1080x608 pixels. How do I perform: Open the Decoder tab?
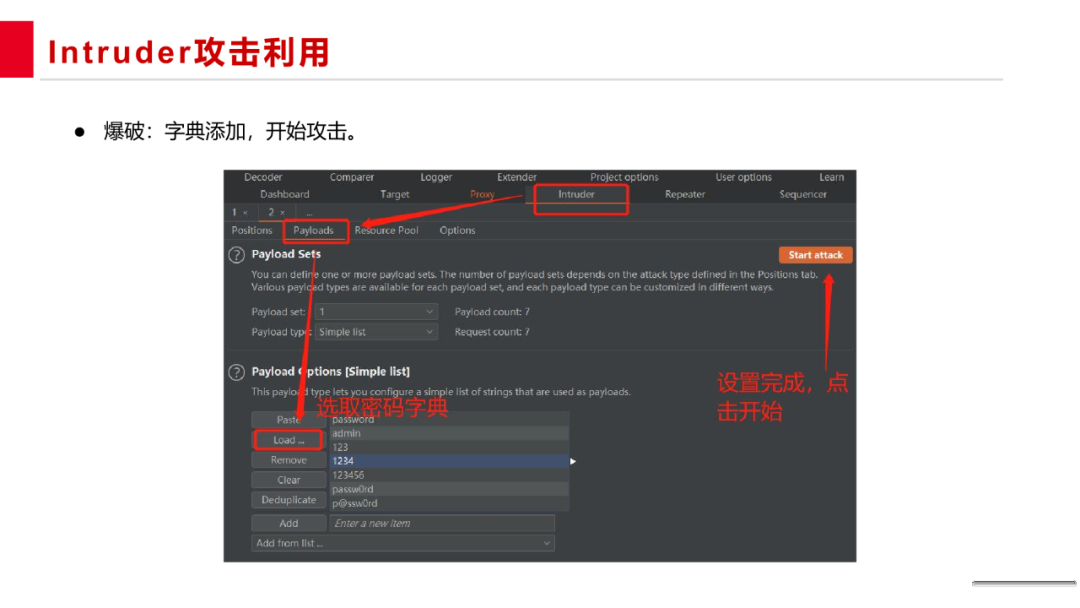263,177
